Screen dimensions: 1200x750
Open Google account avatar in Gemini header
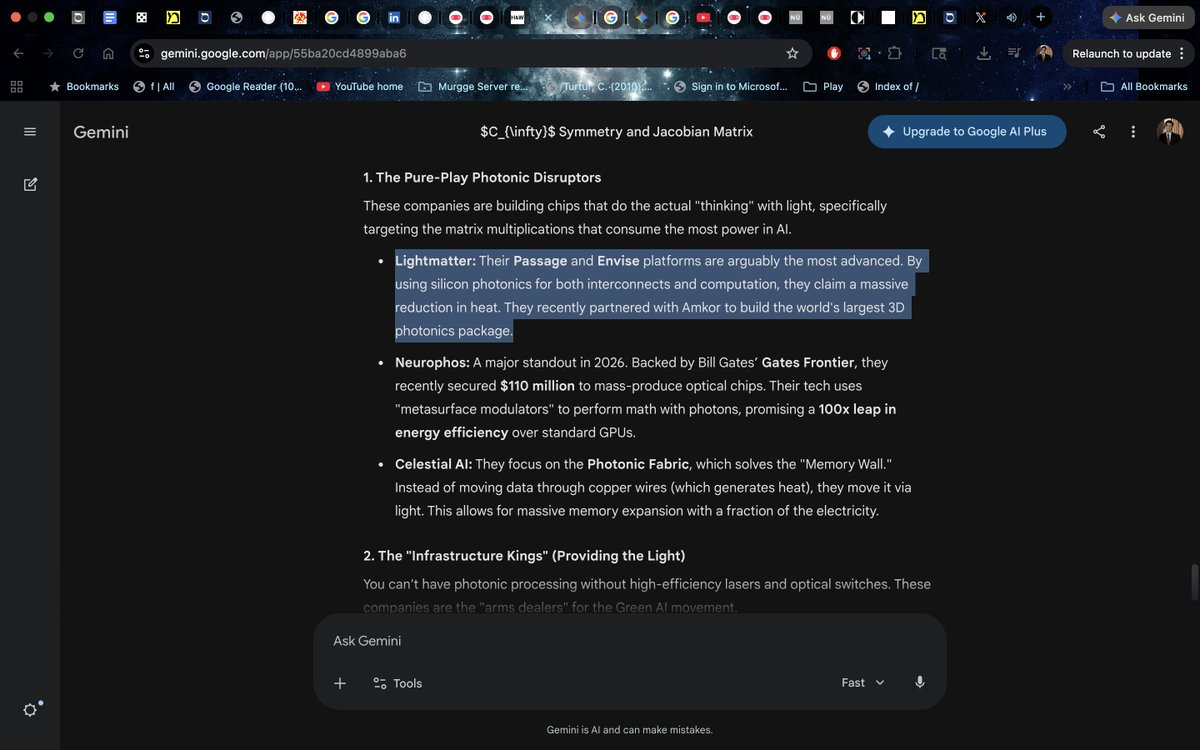click(1170, 132)
